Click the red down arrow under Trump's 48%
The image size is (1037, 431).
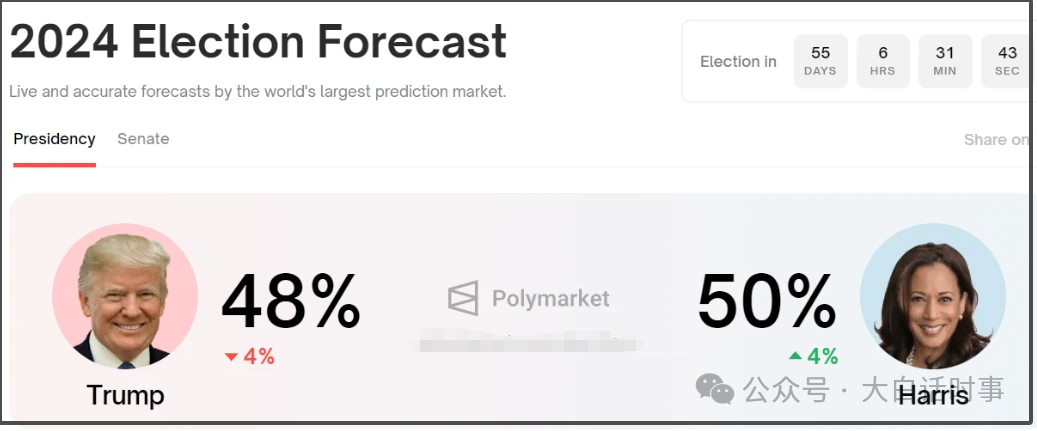tap(232, 357)
